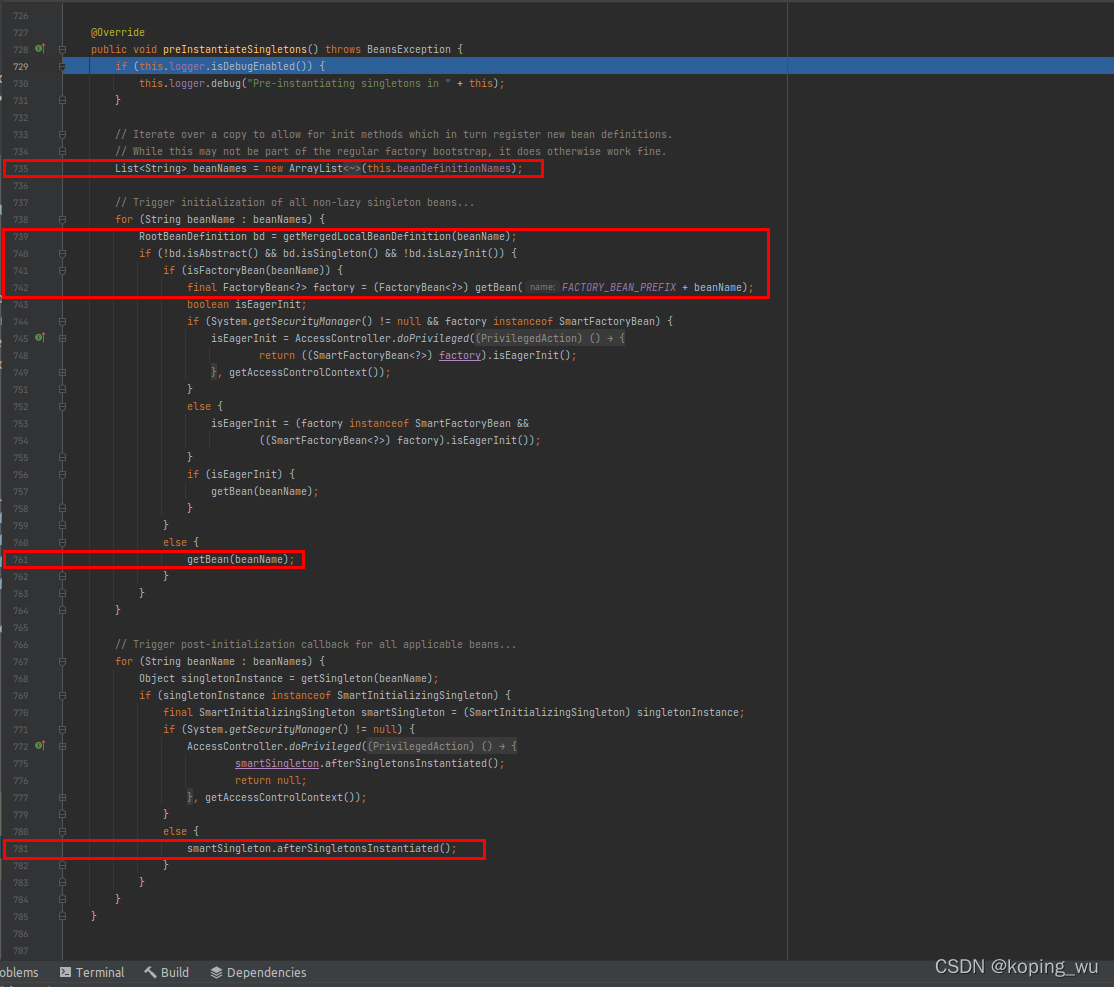1114x987 pixels.
Task: Click 'return null;' statement on line 776
Action: point(271,780)
